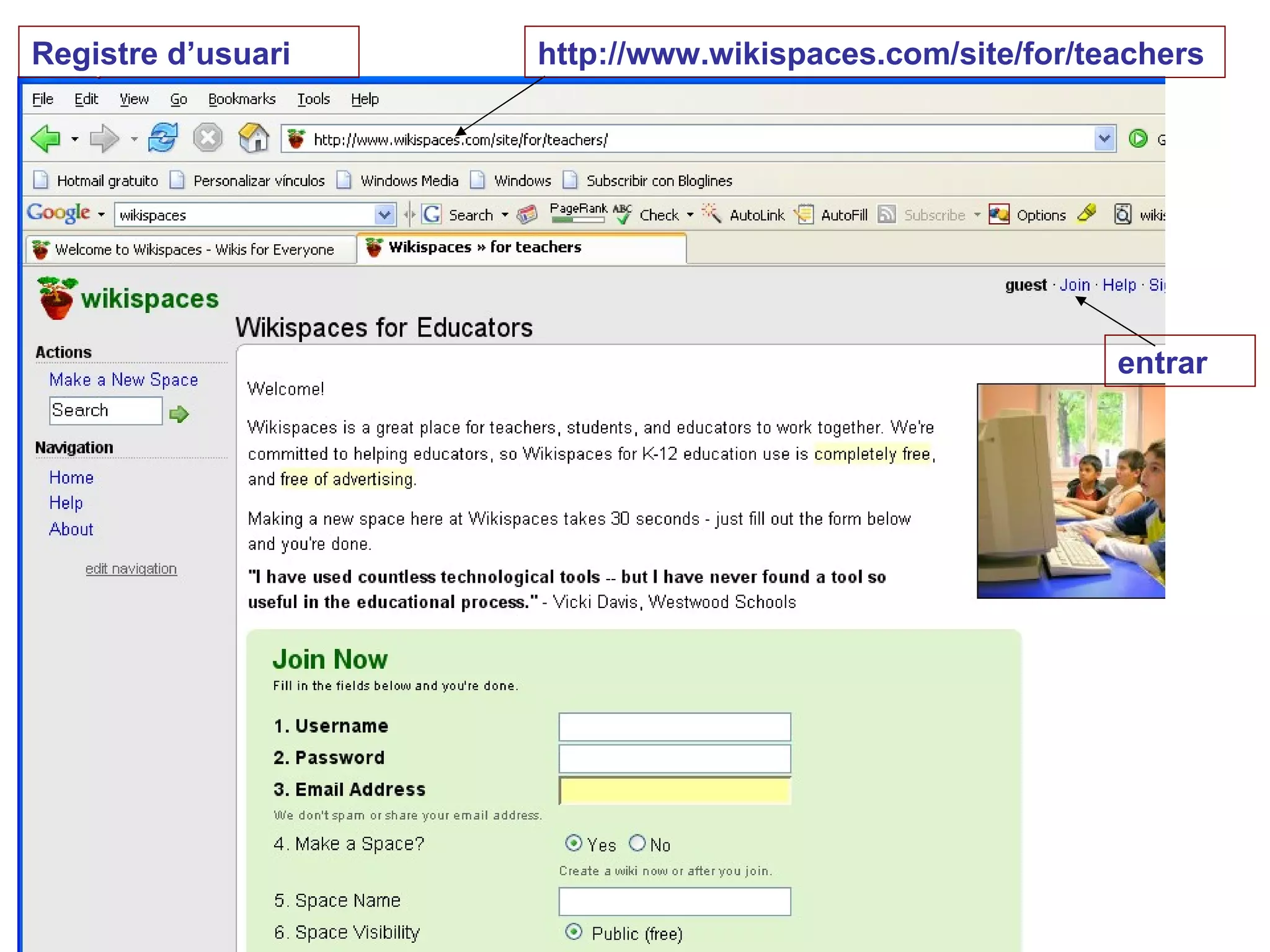
Task: Select No for Make a Space
Action: pyautogui.click(x=637, y=843)
